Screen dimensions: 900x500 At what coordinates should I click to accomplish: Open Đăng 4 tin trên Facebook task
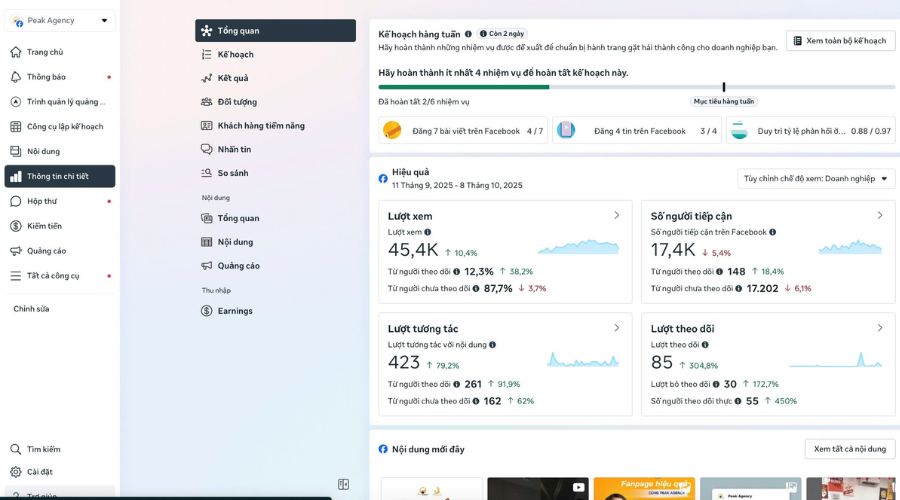tap(637, 131)
